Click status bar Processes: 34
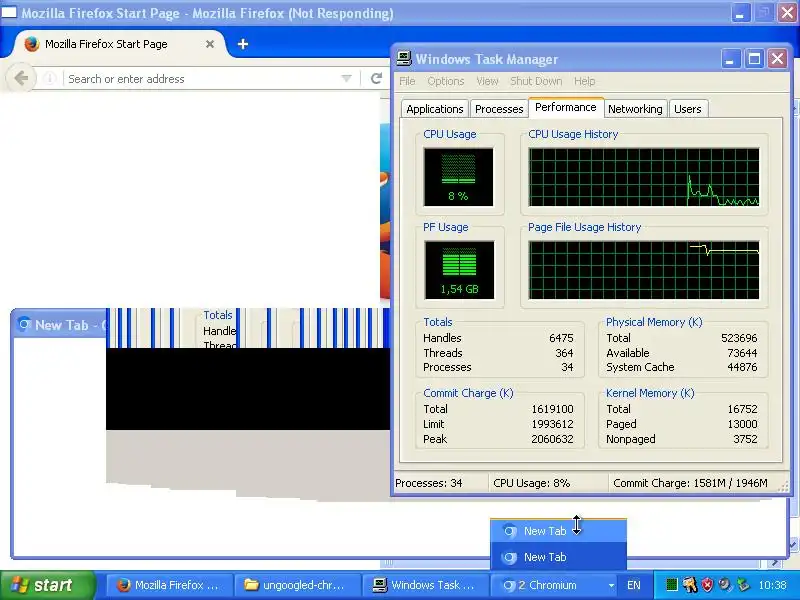800x600 pixels. click(429, 483)
